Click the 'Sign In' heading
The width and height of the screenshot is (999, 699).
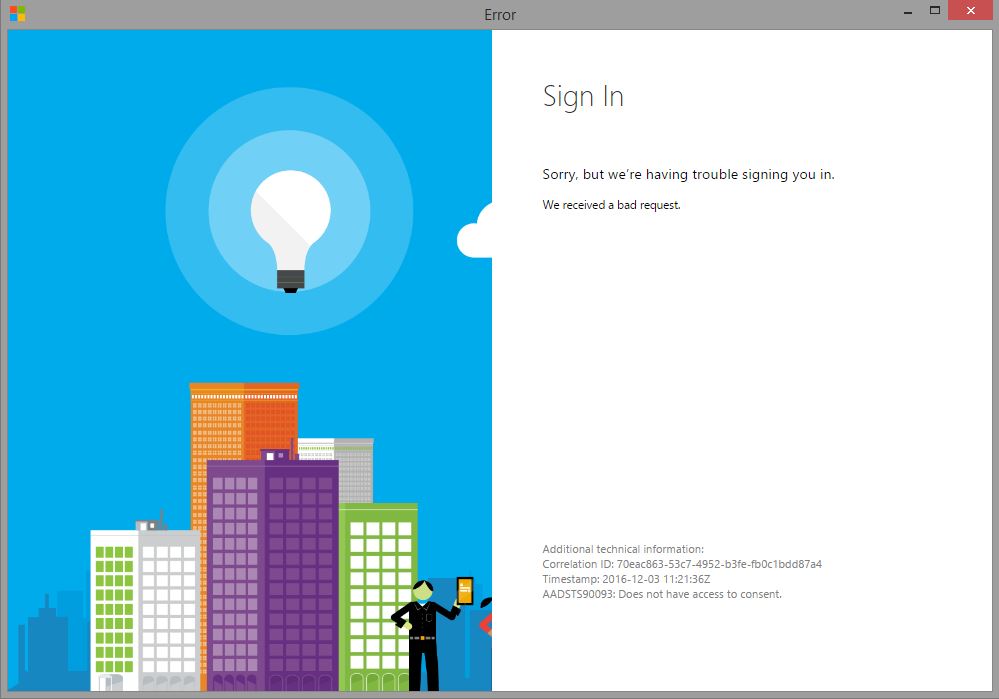(x=583, y=97)
